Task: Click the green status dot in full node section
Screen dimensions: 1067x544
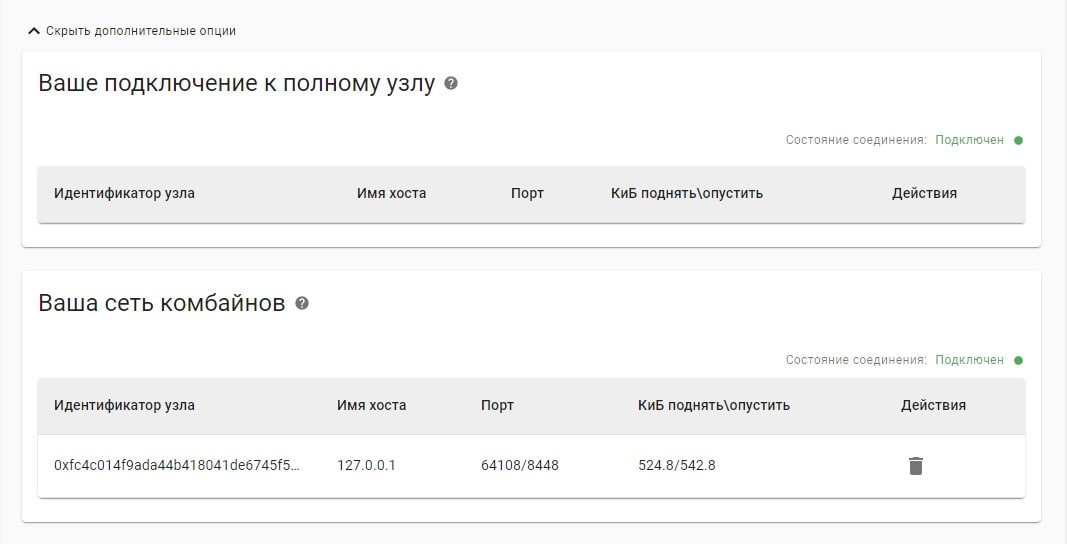Action: click(x=1018, y=140)
